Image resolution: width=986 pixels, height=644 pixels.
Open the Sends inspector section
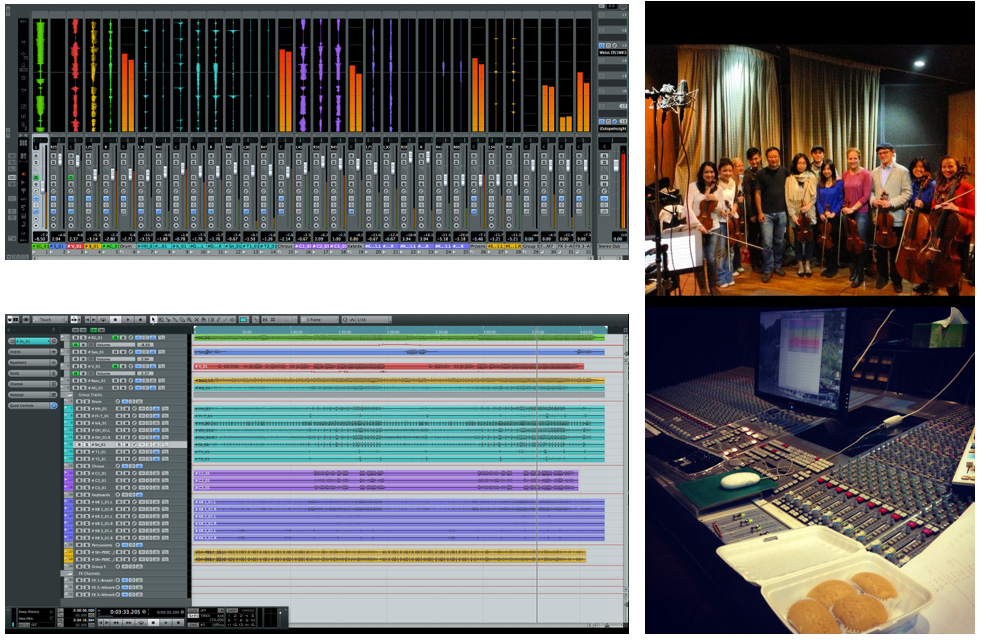(20, 373)
